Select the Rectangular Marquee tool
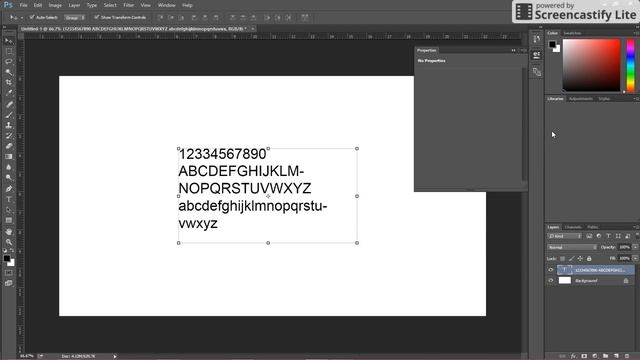 point(9,51)
